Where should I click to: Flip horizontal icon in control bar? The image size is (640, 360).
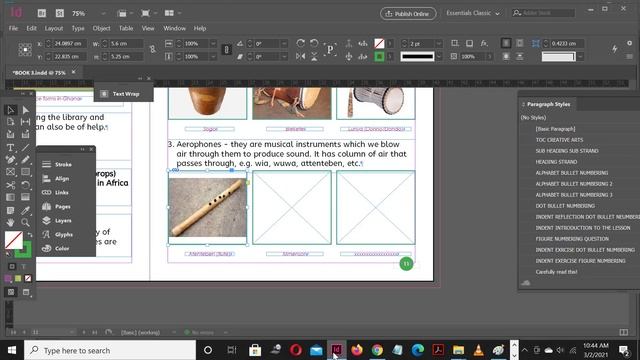pos(301,56)
